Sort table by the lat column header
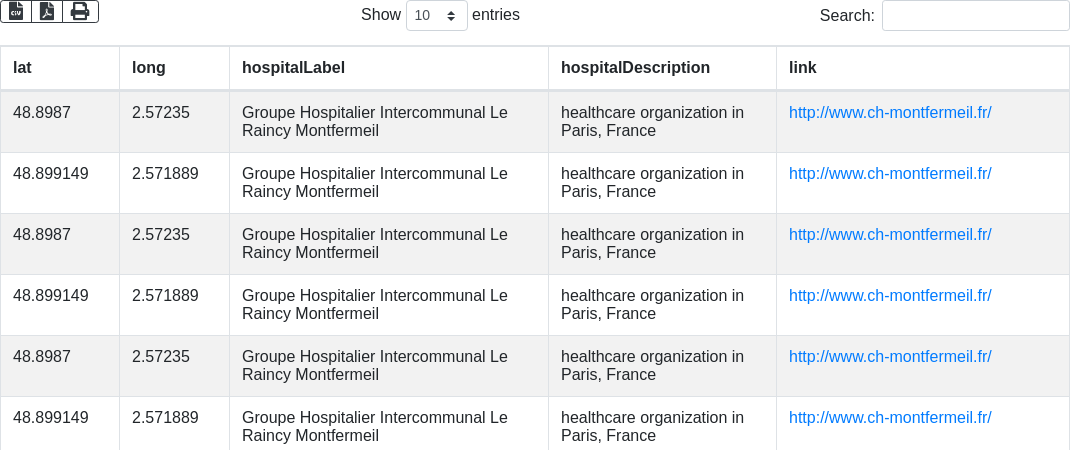The height and width of the screenshot is (450, 1070). (x=22, y=68)
